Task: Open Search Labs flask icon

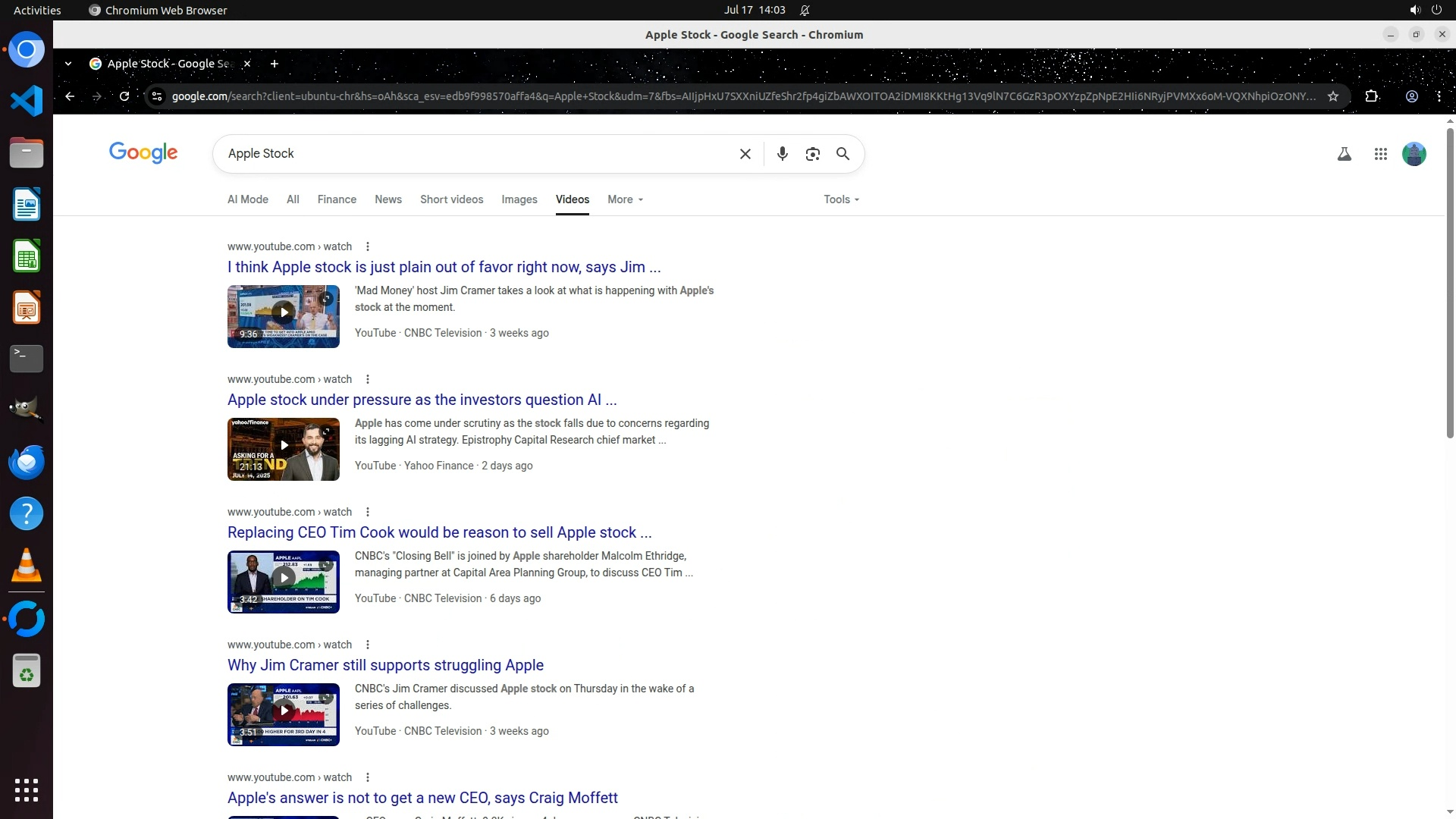Action: click(x=1344, y=154)
